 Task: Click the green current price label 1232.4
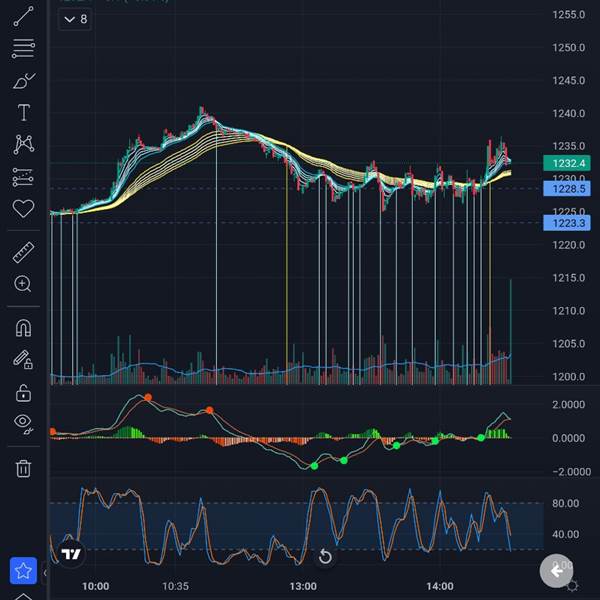[x=567, y=163]
